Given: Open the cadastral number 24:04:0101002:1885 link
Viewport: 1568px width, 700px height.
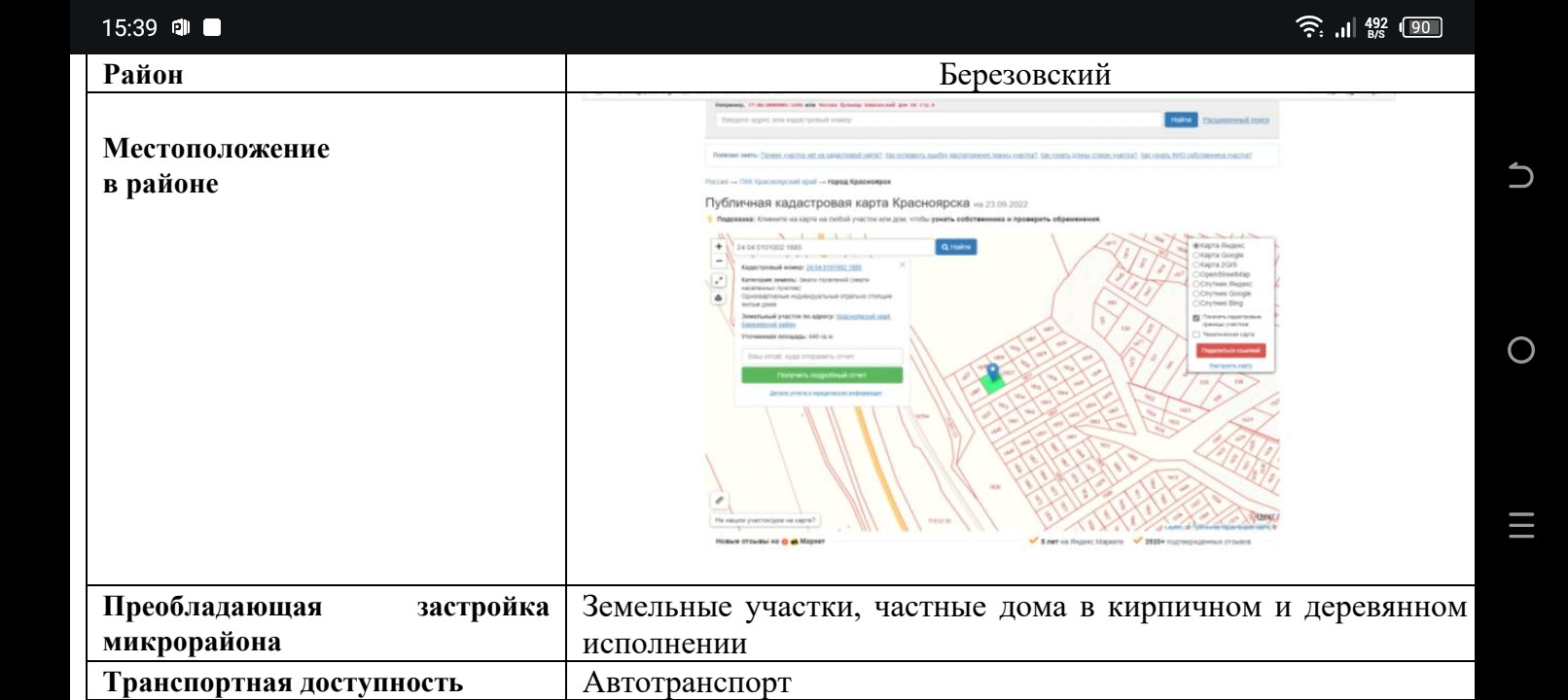Looking at the screenshot, I should (834, 267).
